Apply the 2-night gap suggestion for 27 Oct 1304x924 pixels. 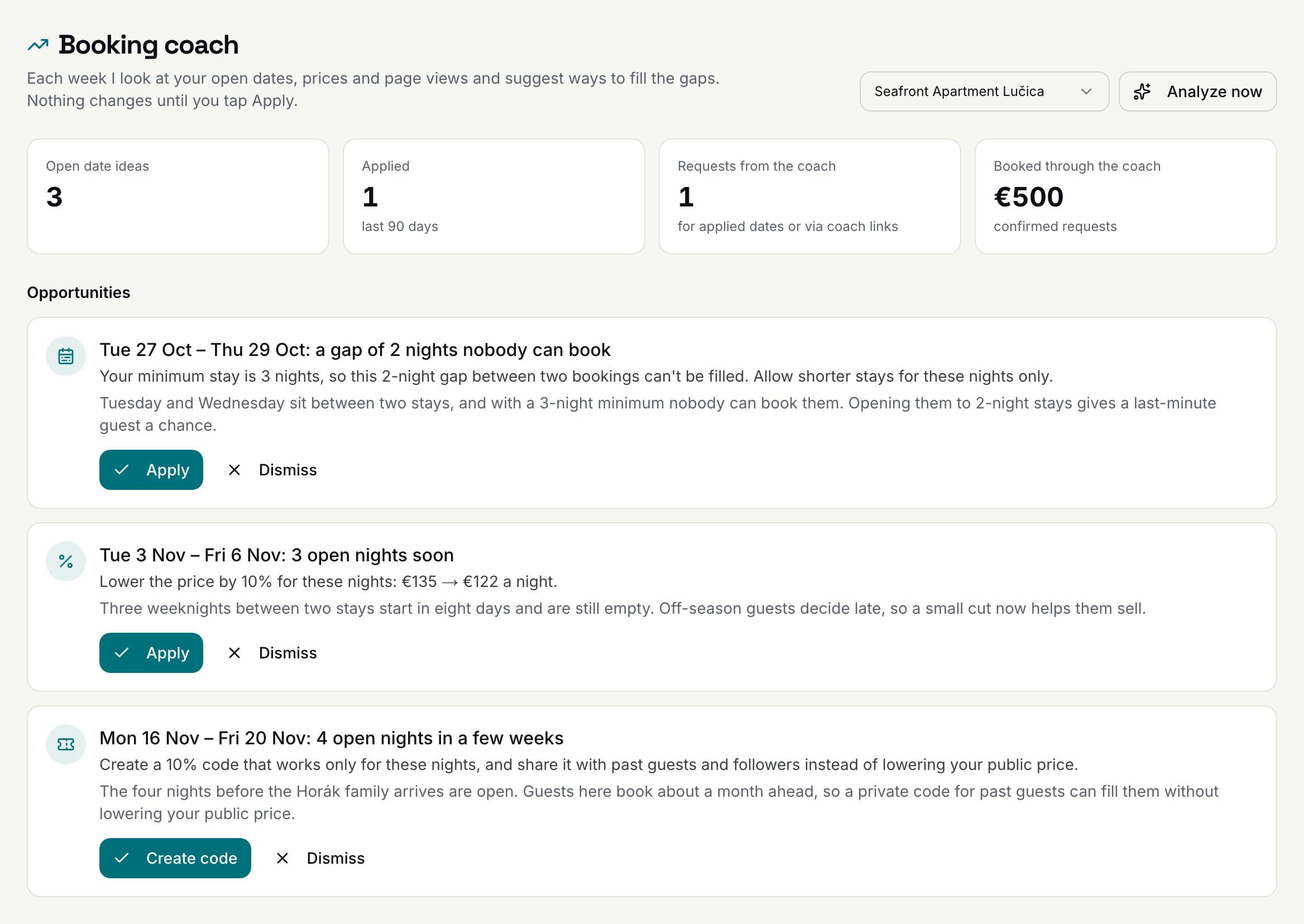pos(151,470)
